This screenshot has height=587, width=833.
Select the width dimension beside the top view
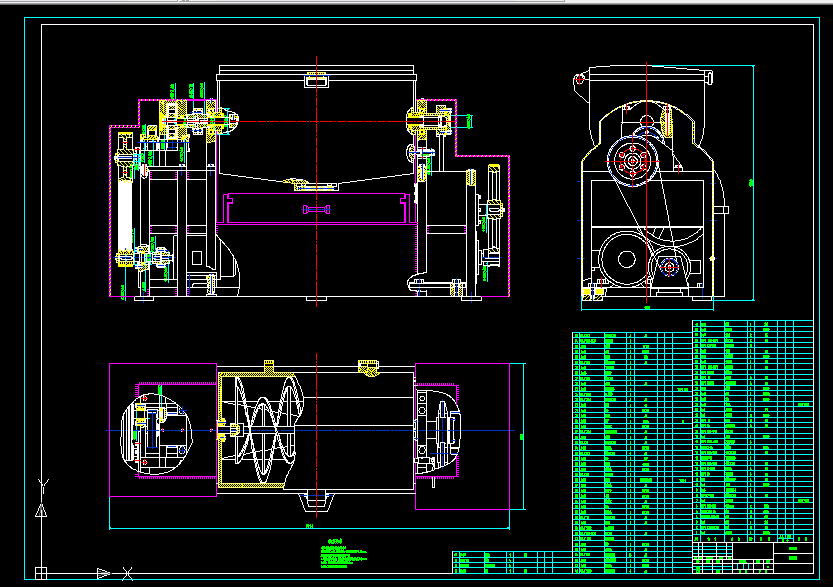click(522, 437)
